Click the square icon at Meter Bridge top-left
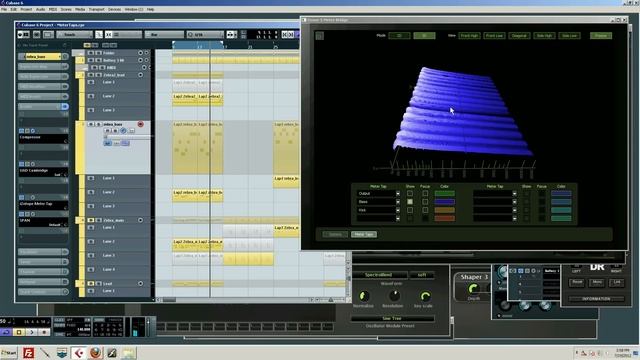This screenshot has height=360, width=640. click(320, 36)
